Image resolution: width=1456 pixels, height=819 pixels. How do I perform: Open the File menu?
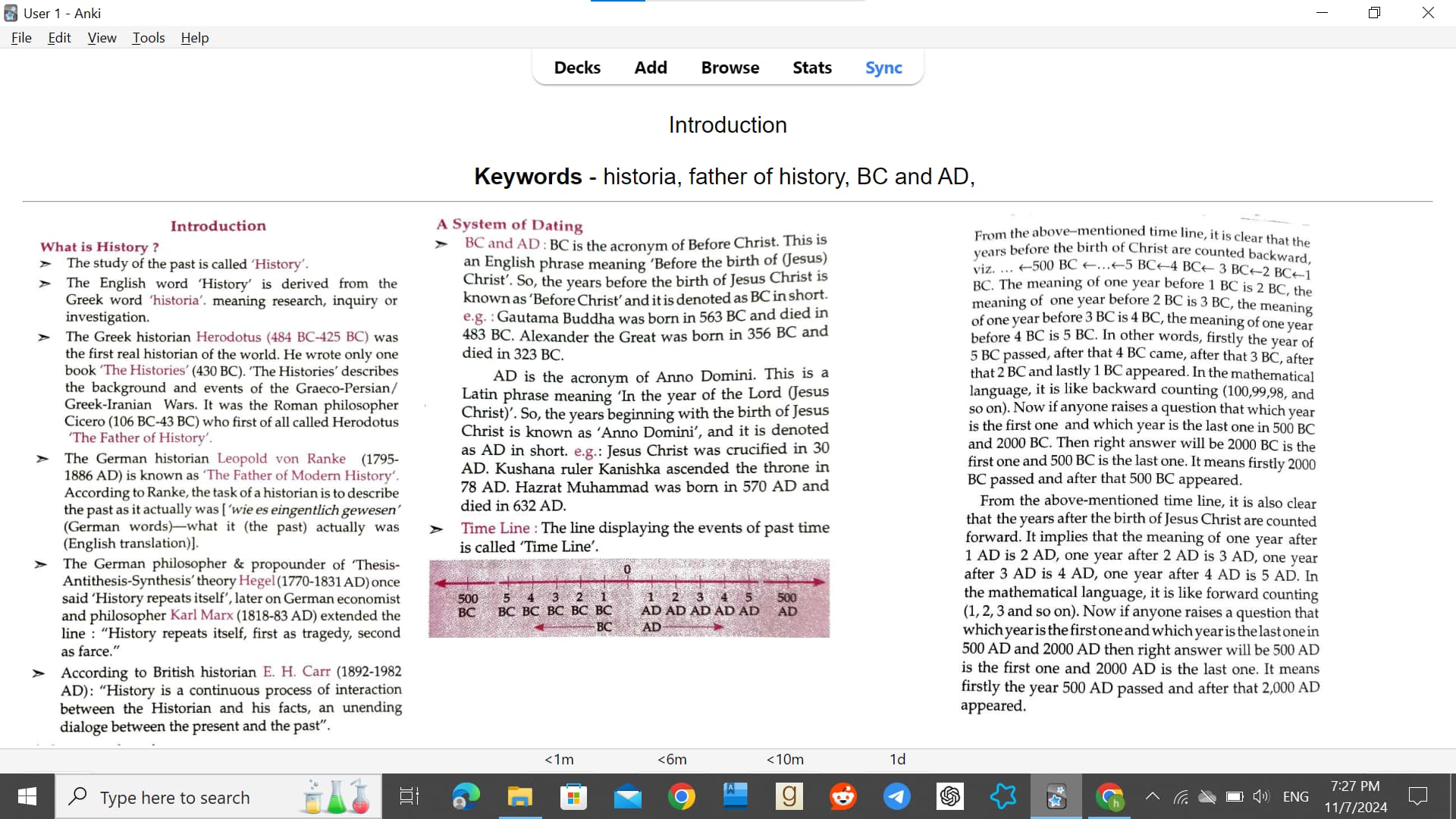21,38
